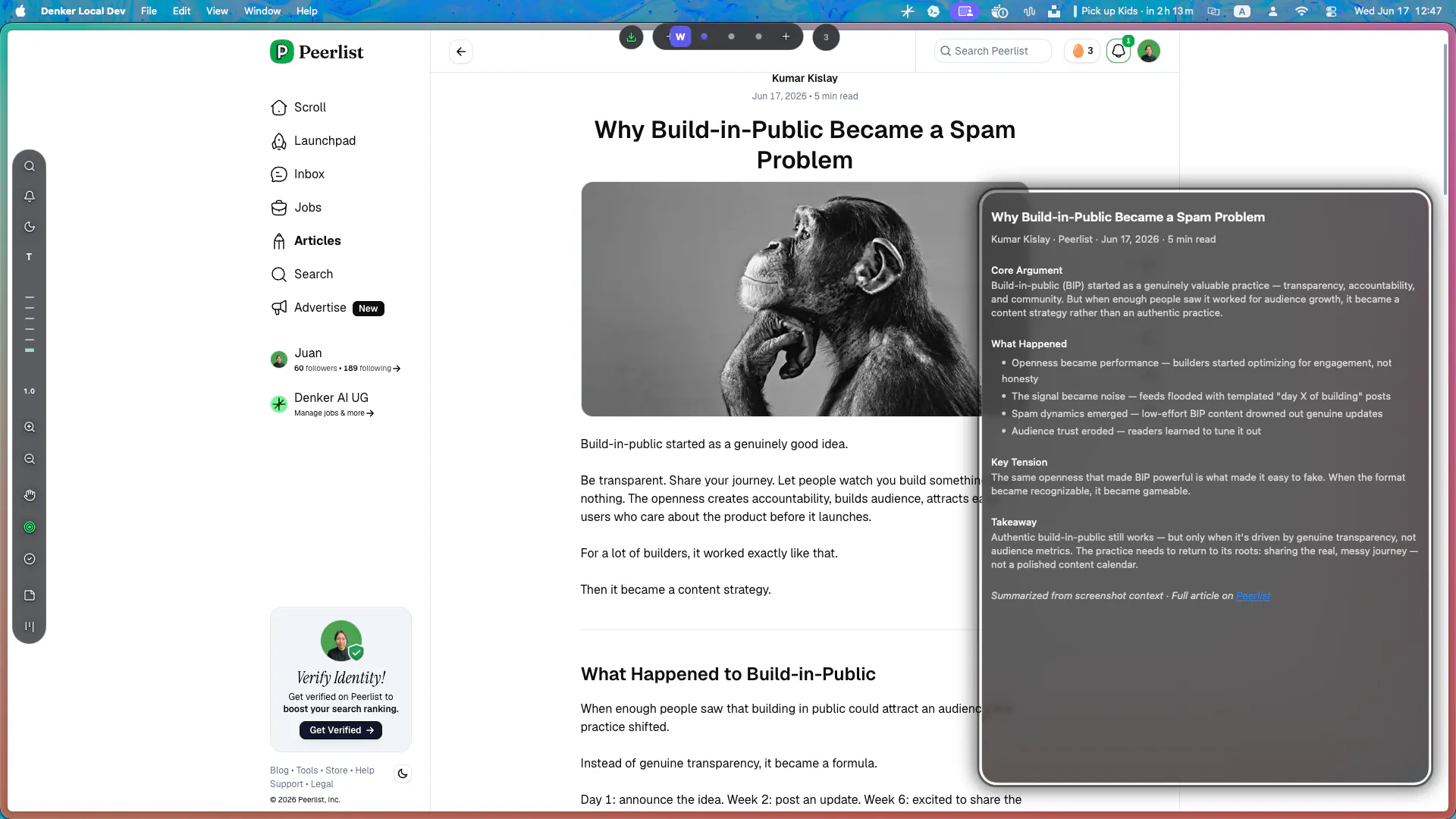The width and height of the screenshot is (1456, 819).
Task: Click the plus icon to add a workspace tab
Action: [x=786, y=36]
